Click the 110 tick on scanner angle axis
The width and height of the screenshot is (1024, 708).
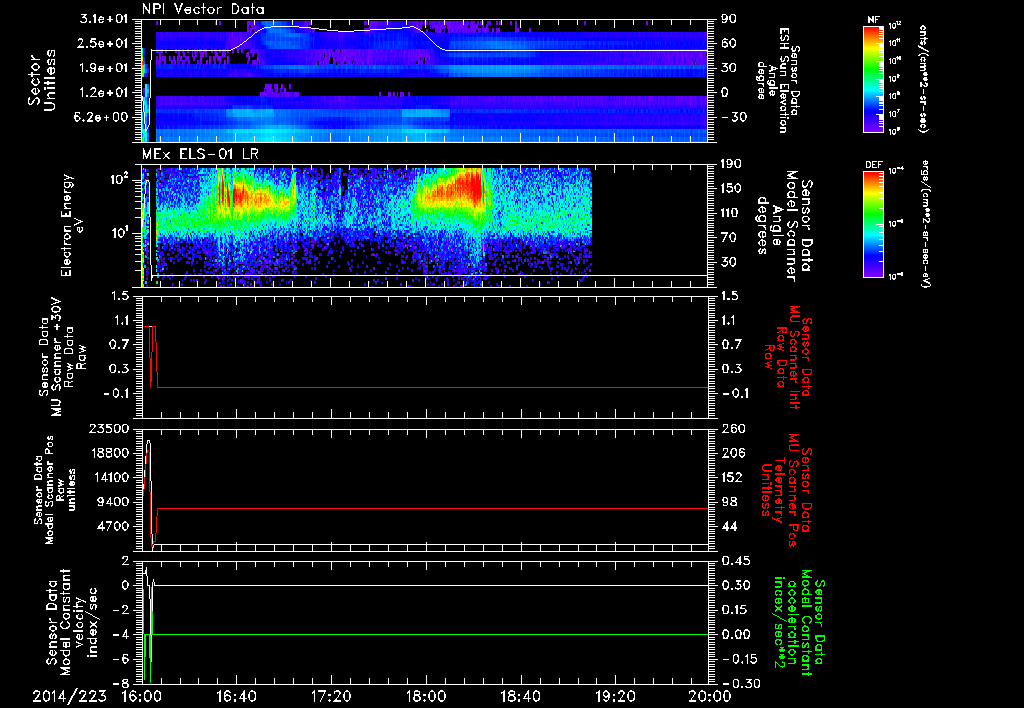point(731,213)
